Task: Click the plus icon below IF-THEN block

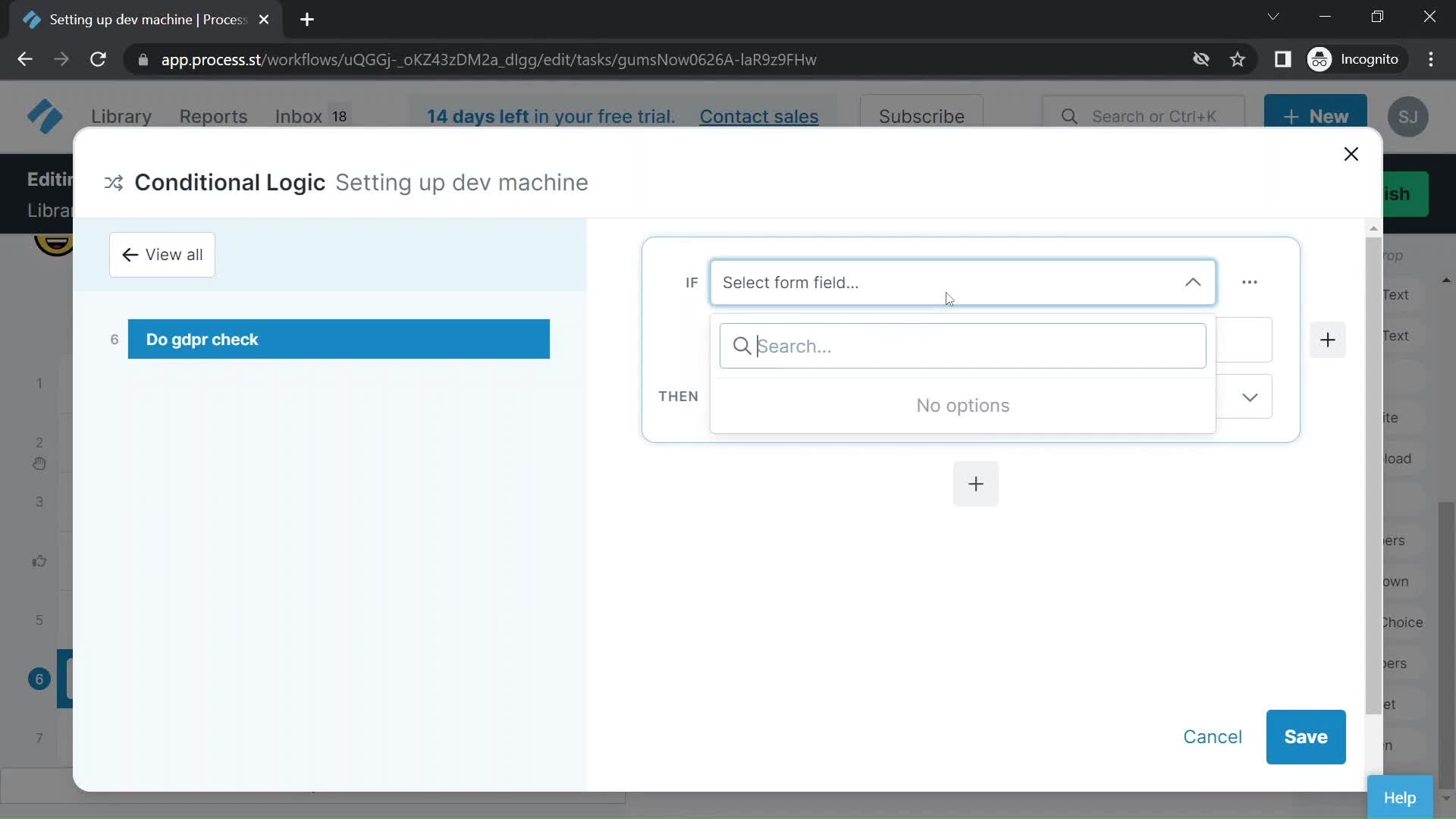Action: click(976, 484)
